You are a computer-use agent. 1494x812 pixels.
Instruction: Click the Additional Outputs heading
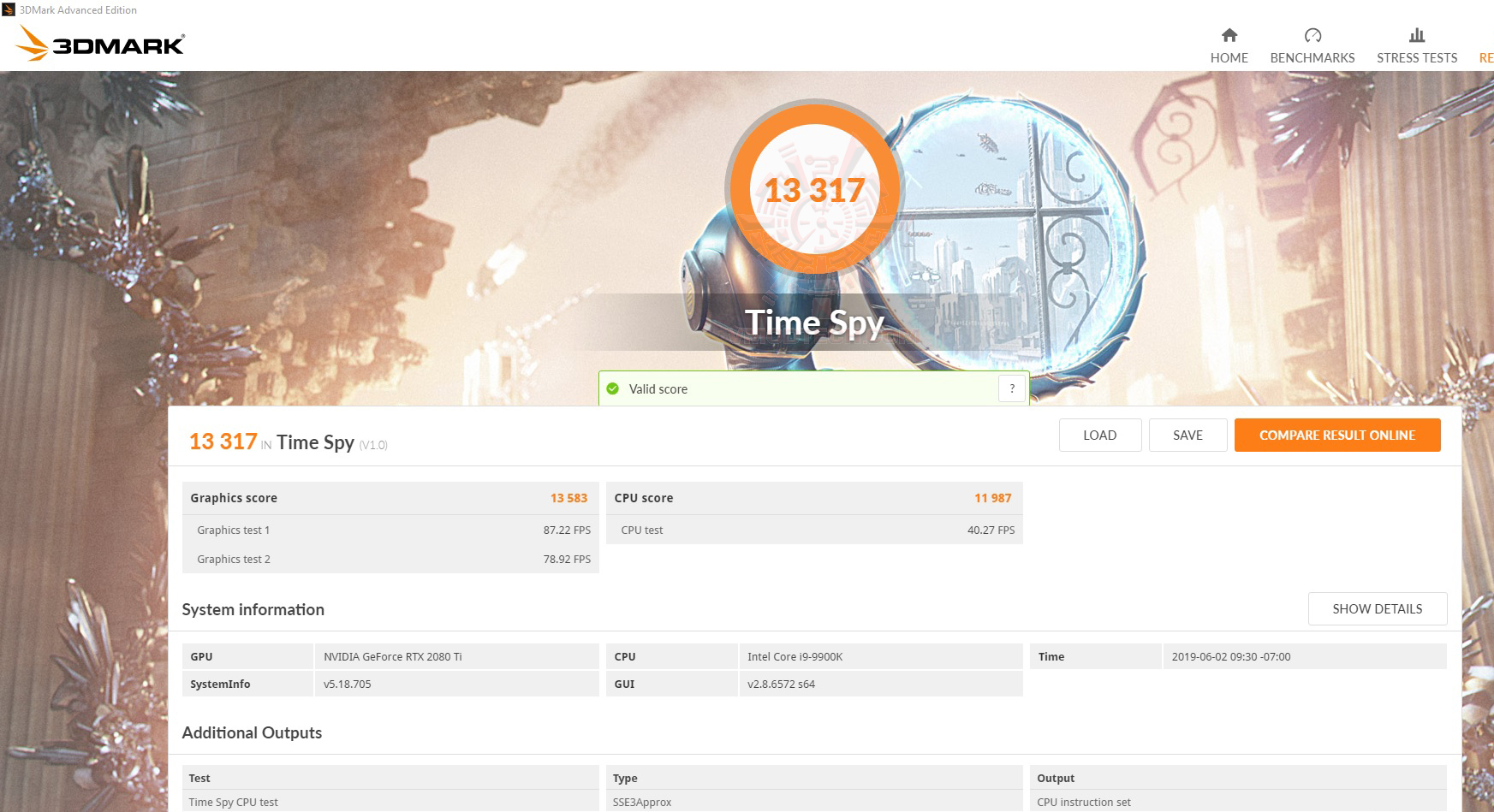[x=252, y=732]
